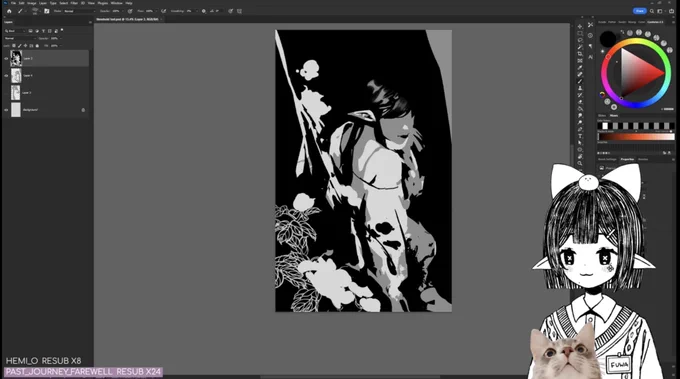The width and height of the screenshot is (680, 379).
Task: Open the Window menu
Action: pyautogui.click(x=117, y=3)
